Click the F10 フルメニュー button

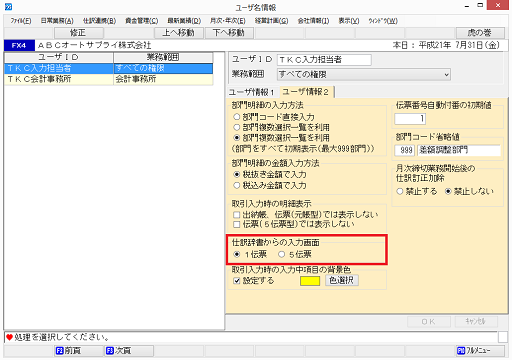point(480,351)
